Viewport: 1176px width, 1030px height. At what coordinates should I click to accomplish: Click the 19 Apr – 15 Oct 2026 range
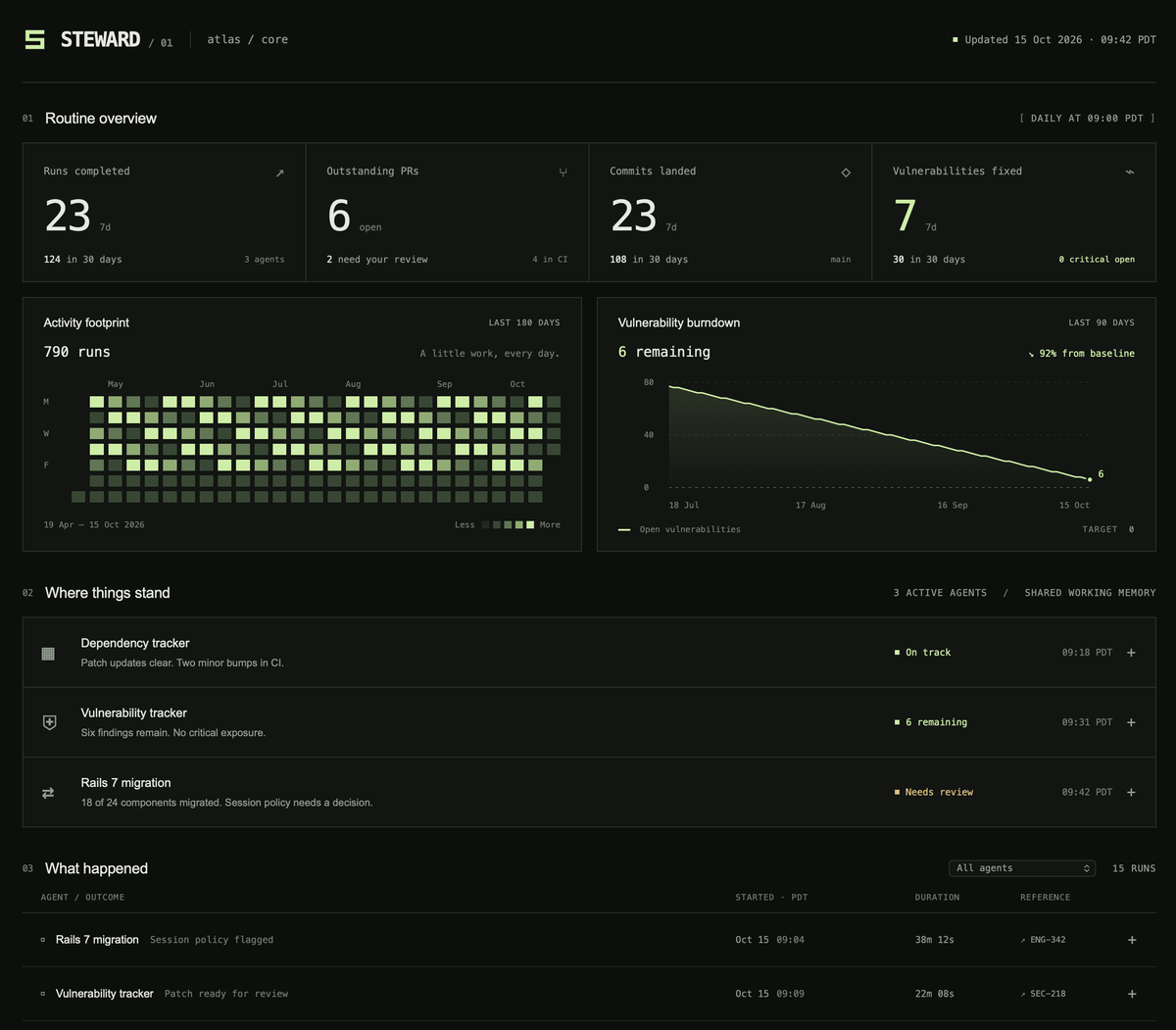(94, 525)
